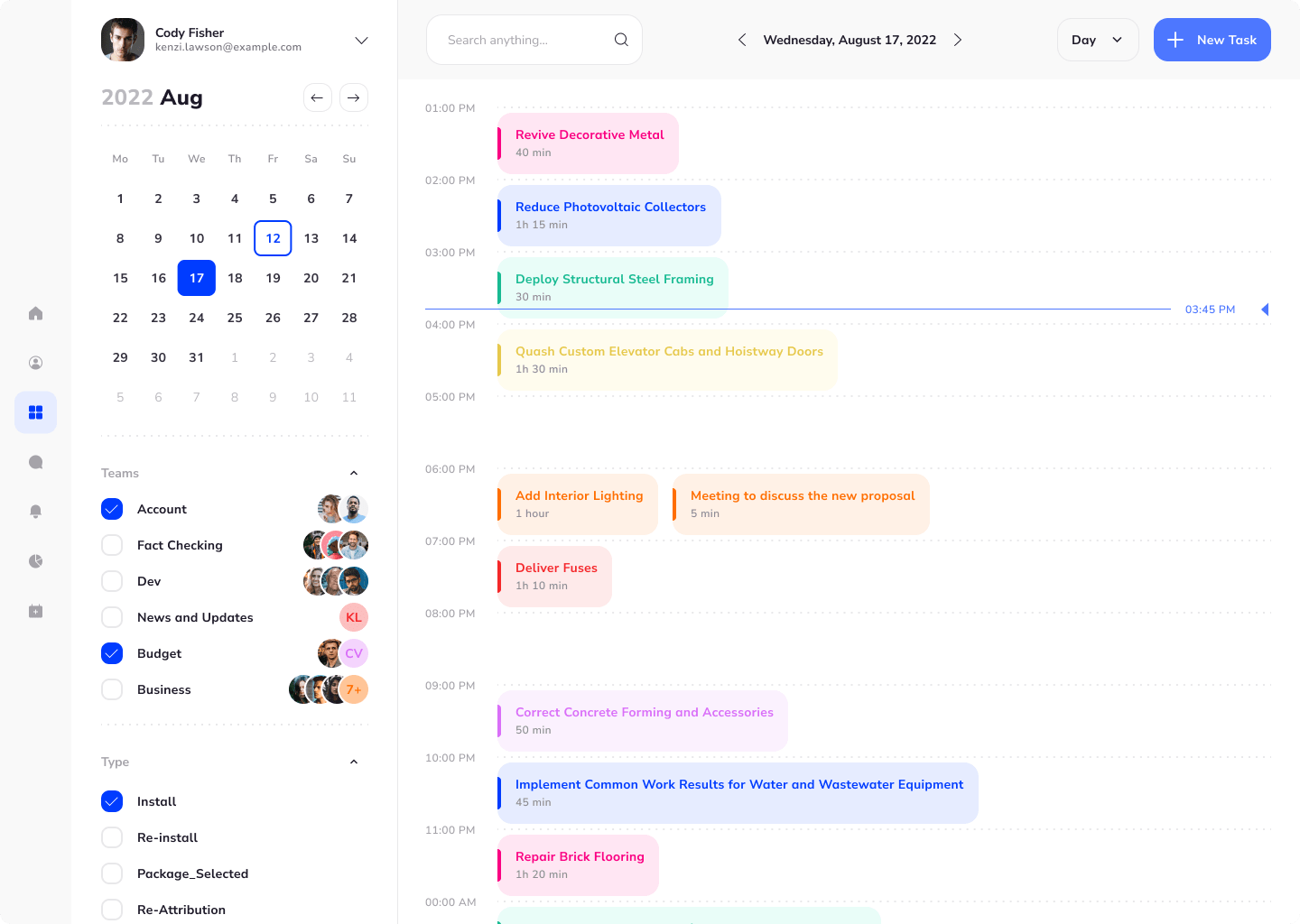Open the chat messages icon
This screenshot has width=1300, height=924.
tap(35, 462)
